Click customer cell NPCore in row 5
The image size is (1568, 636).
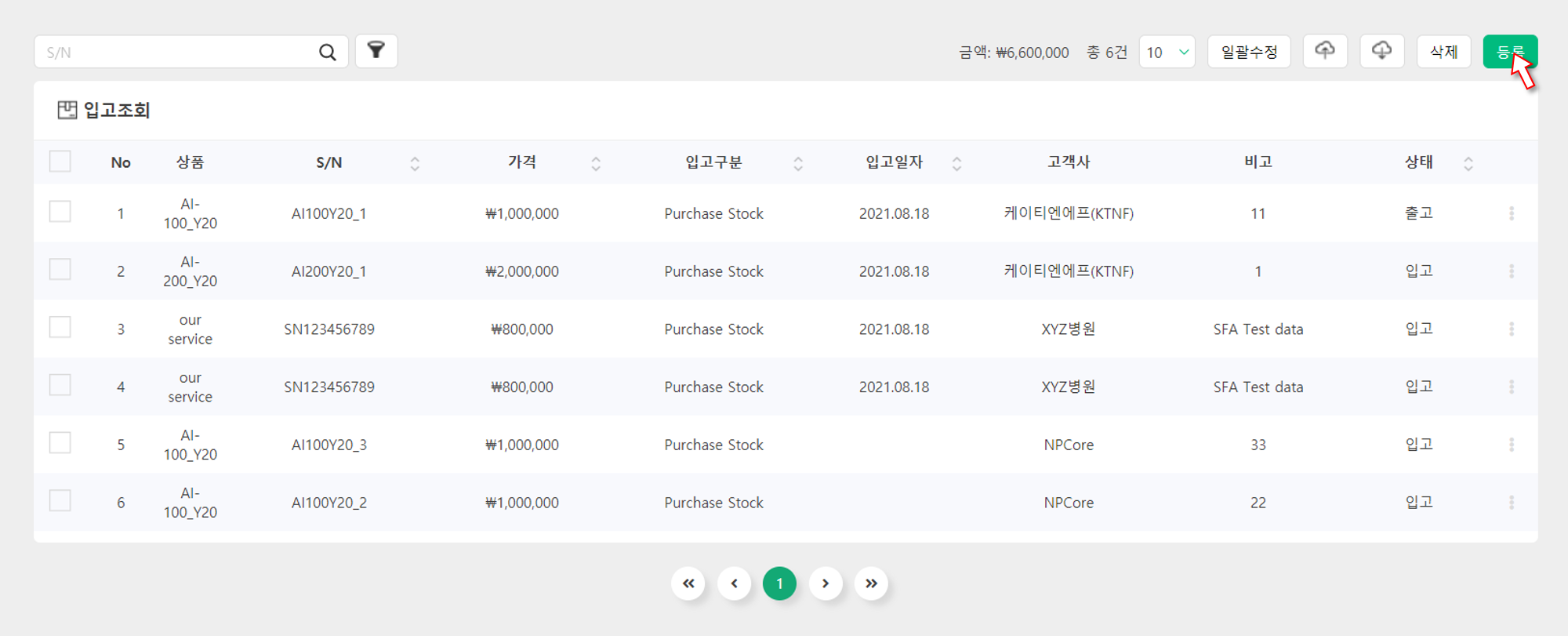tap(1069, 445)
